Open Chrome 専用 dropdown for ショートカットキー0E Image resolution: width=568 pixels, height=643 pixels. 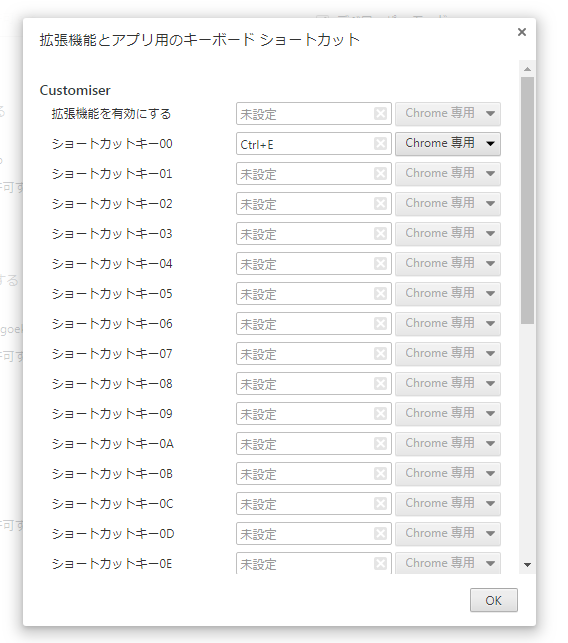448,563
